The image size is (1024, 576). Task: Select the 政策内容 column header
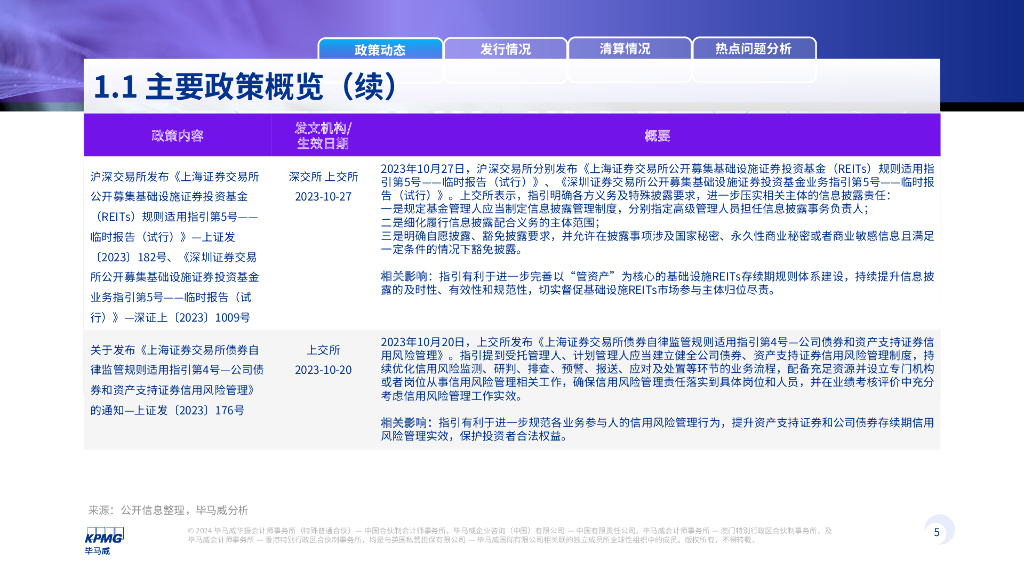click(x=177, y=135)
